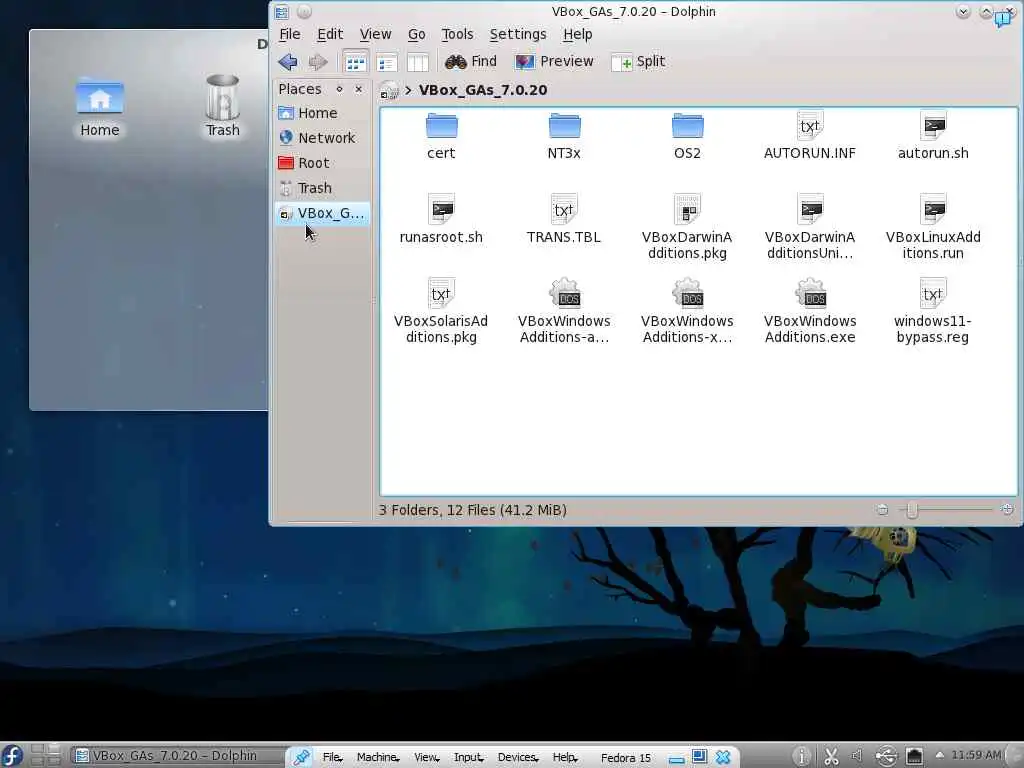Open the VirtualBox File menu in the mini toolbar
1024x768 pixels.
pos(332,758)
